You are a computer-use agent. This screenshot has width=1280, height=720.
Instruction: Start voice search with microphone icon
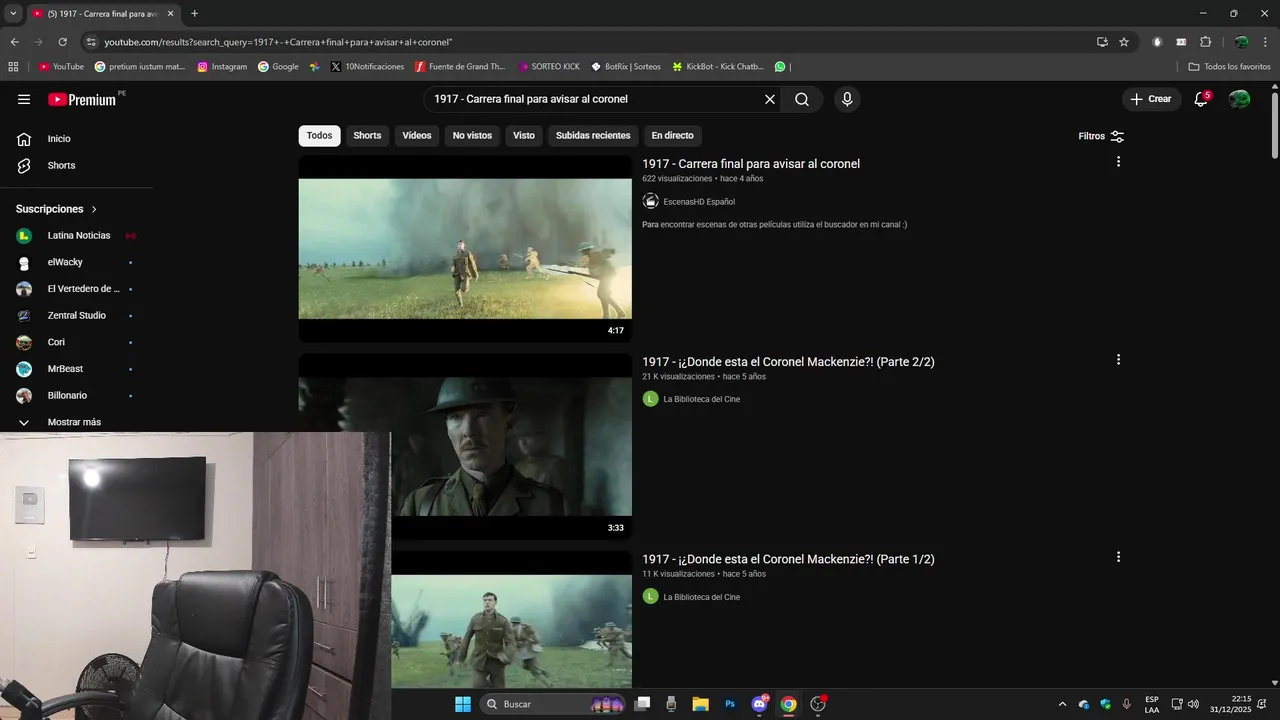pos(847,99)
